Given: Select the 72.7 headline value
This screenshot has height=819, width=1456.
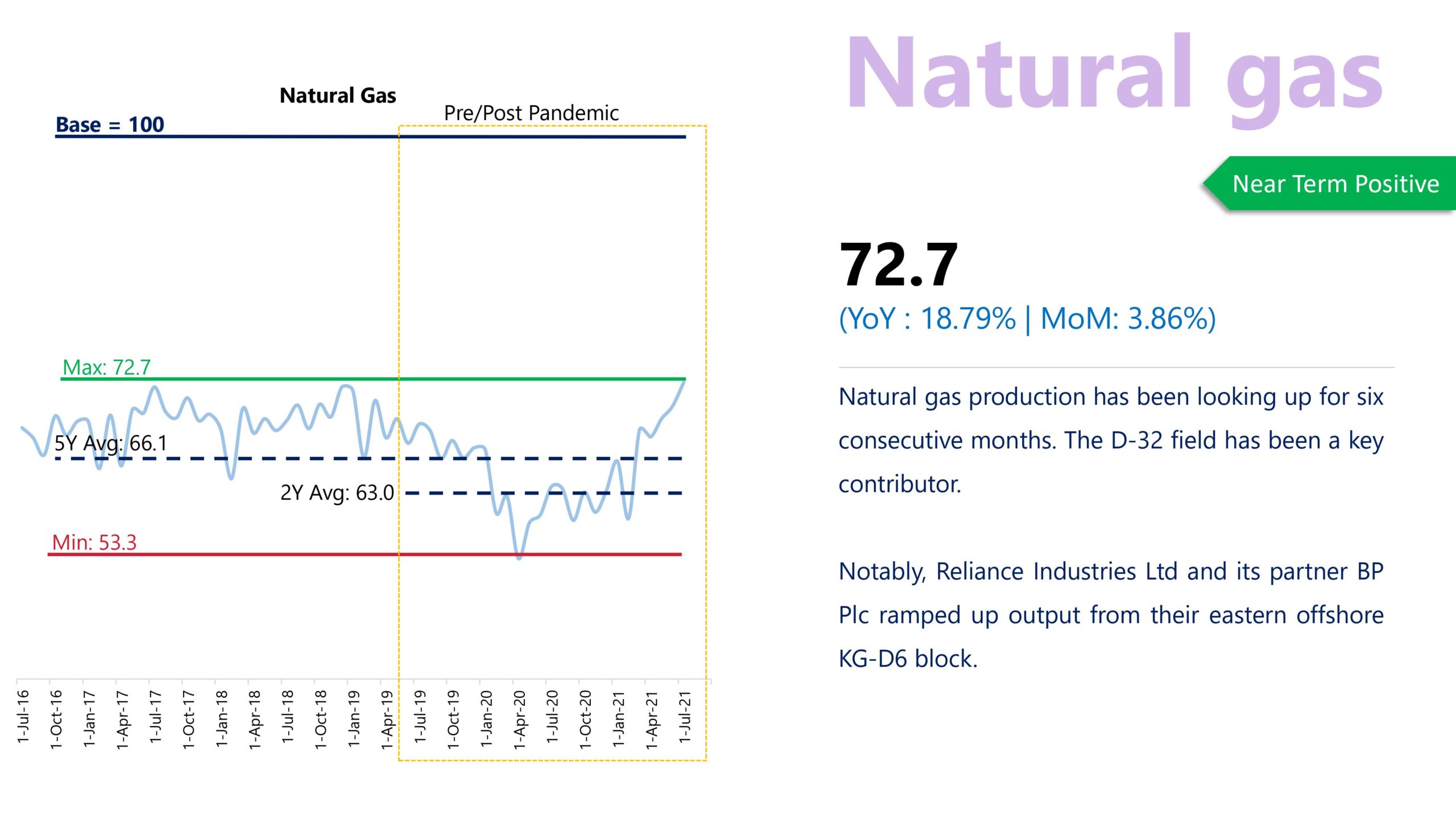Looking at the screenshot, I should (x=898, y=265).
